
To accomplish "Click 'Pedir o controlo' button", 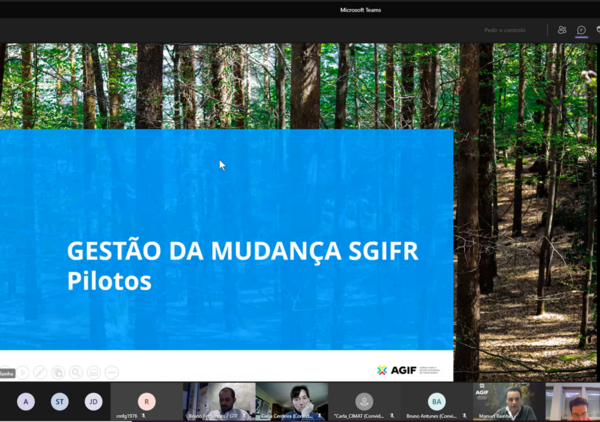I will pyautogui.click(x=505, y=30).
